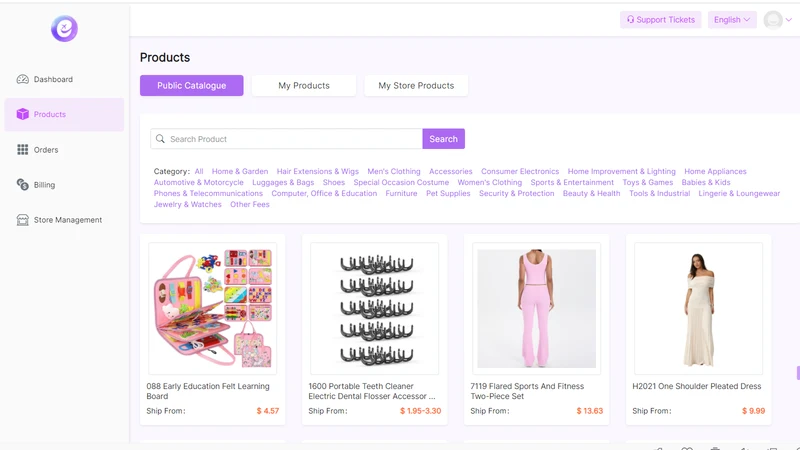Viewport: 800px width, 450px height.
Task: Click '7119 Flared Sports And Fitness' title
Action: coord(527,391)
